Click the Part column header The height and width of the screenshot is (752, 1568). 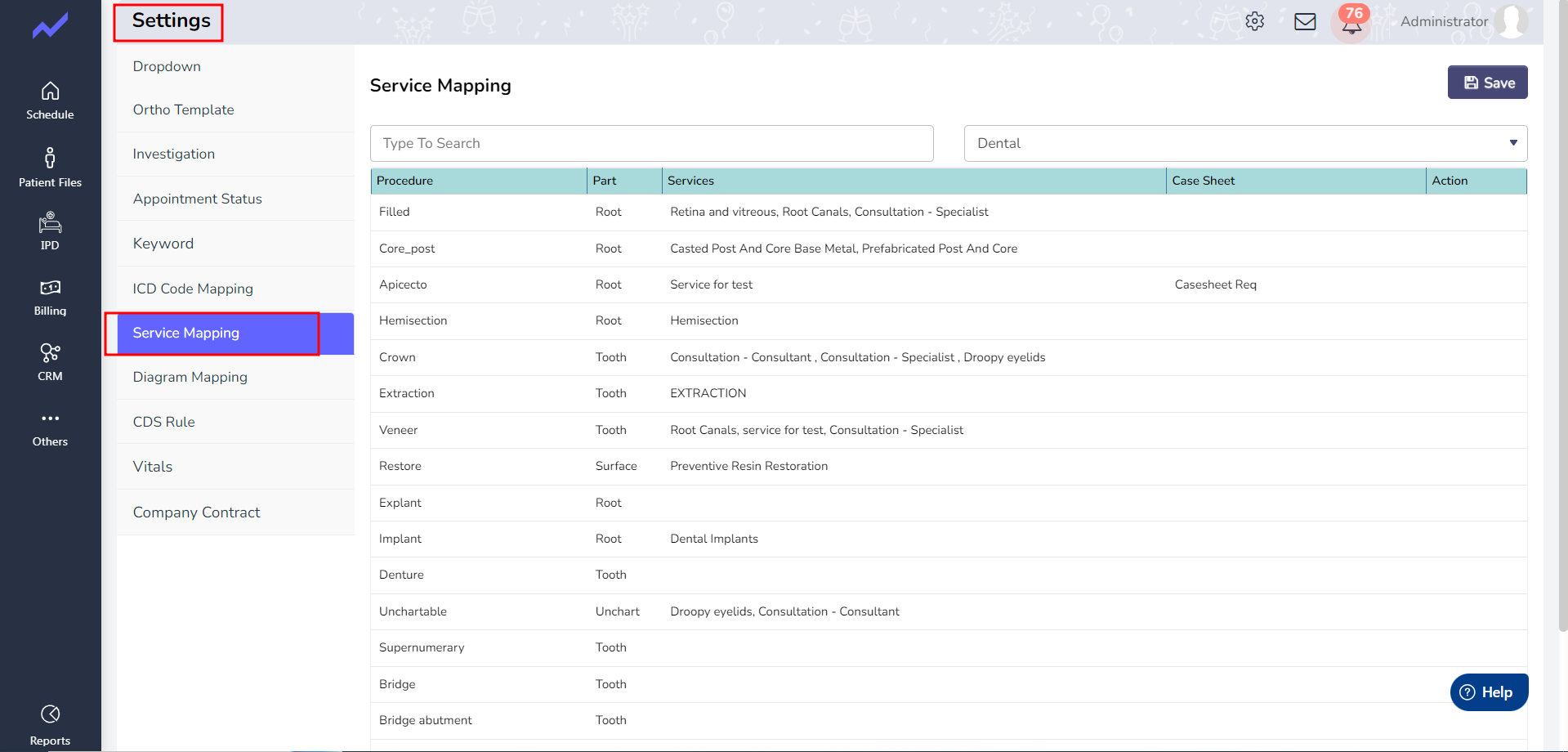point(624,181)
